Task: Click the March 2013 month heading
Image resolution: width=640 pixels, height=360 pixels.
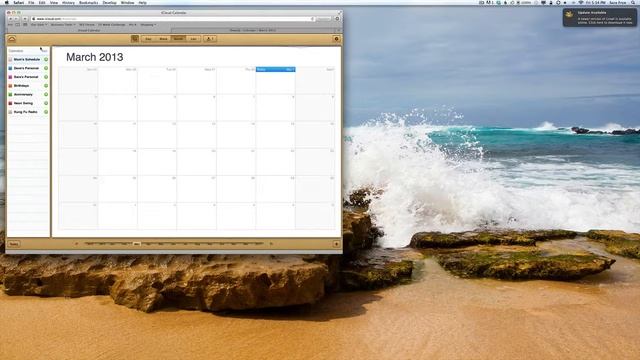Action: point(95,57)
